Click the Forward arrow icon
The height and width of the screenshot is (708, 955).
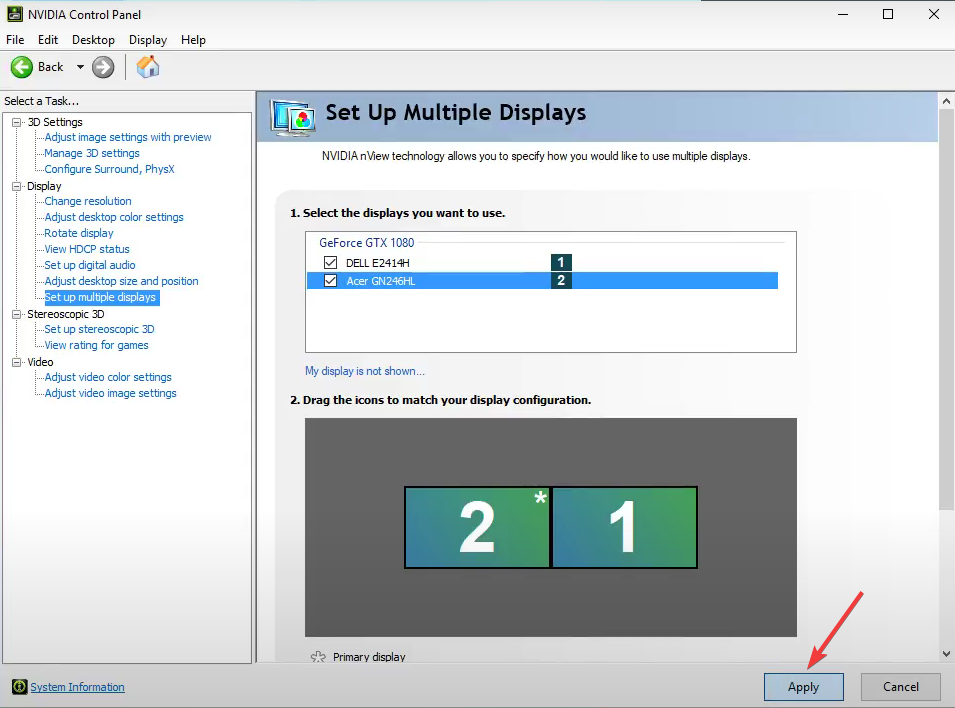point(103,67)
